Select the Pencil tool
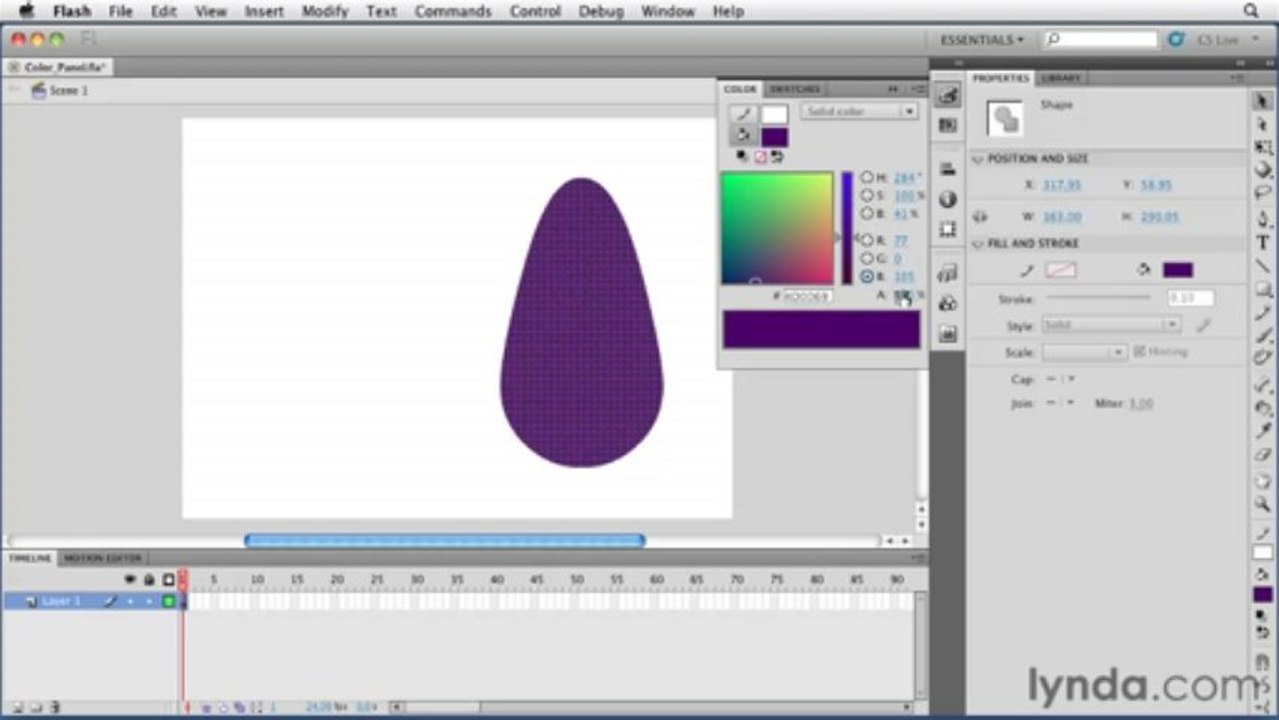This screenshot has width=1279, height=720. pyautogui.click(x=1263, y=313)
